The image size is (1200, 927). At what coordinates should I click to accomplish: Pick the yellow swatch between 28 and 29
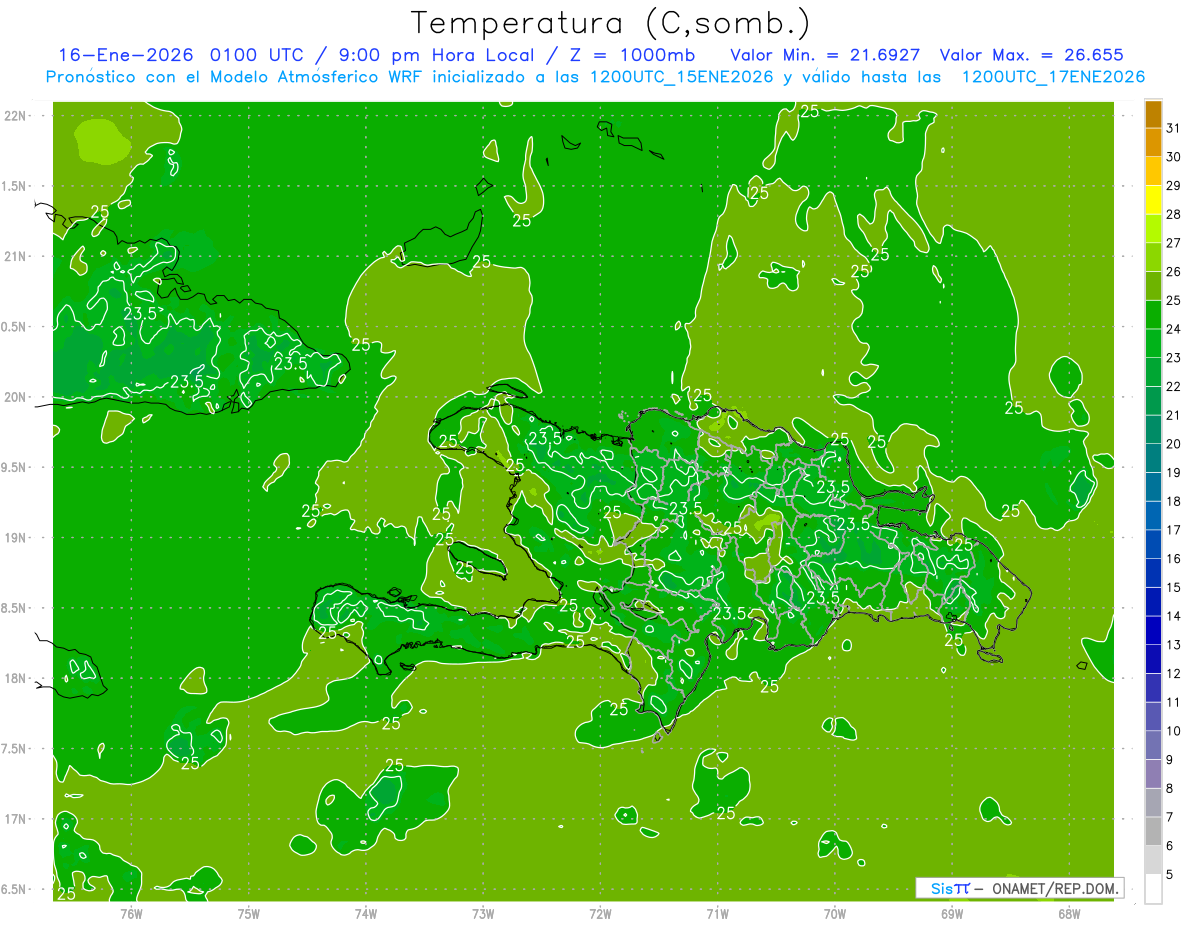tap(1153, 200)
